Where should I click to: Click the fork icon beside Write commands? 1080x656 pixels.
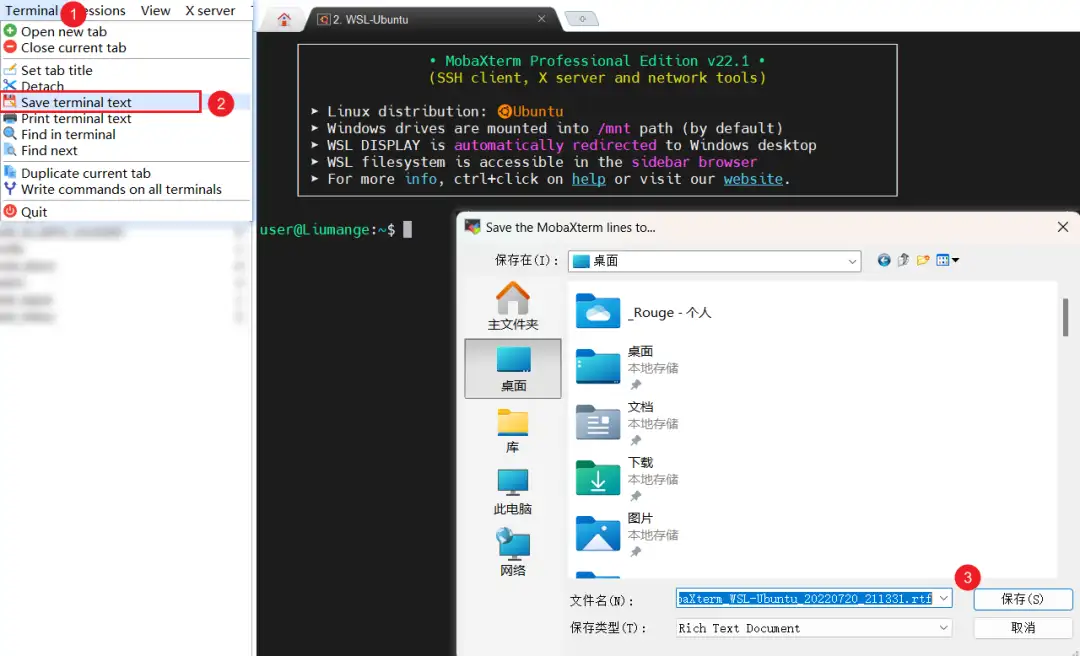tap(10, 188)
